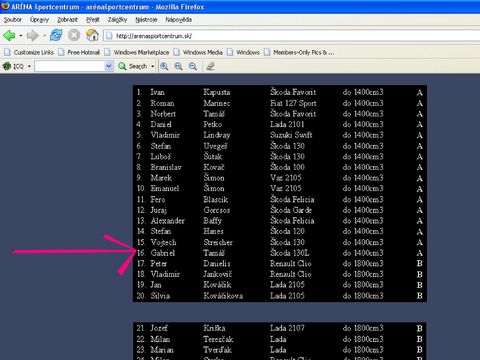
Task: Open the Windows Marketplace bookmark
Action: [x=137, y=52]
